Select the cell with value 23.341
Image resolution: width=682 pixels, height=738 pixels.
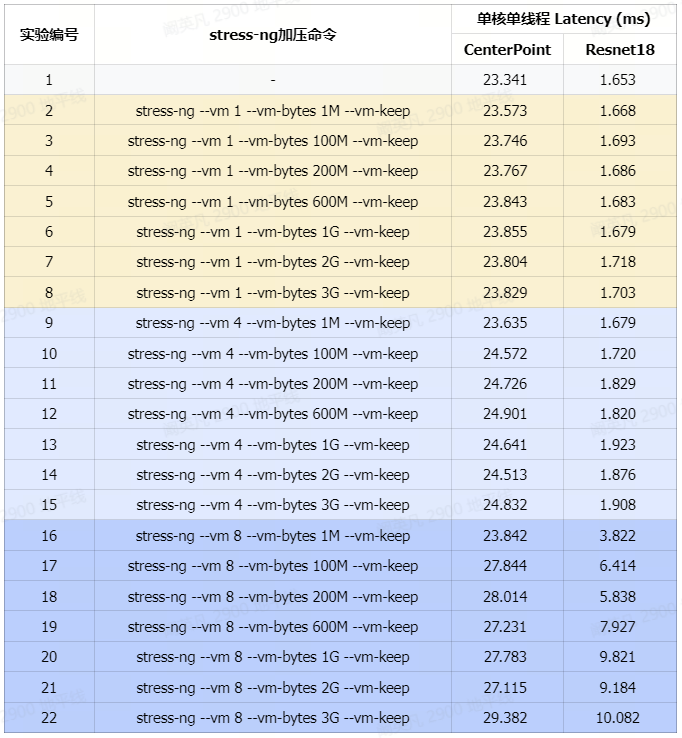pos(505,80)
